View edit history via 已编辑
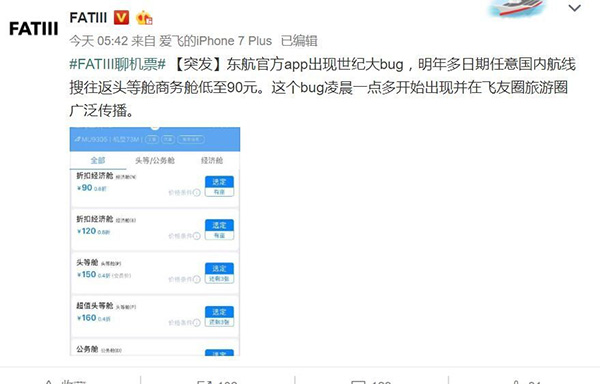The height and width of the screenshot is (384, 600). pyautogui.click(x=299, y=41)
